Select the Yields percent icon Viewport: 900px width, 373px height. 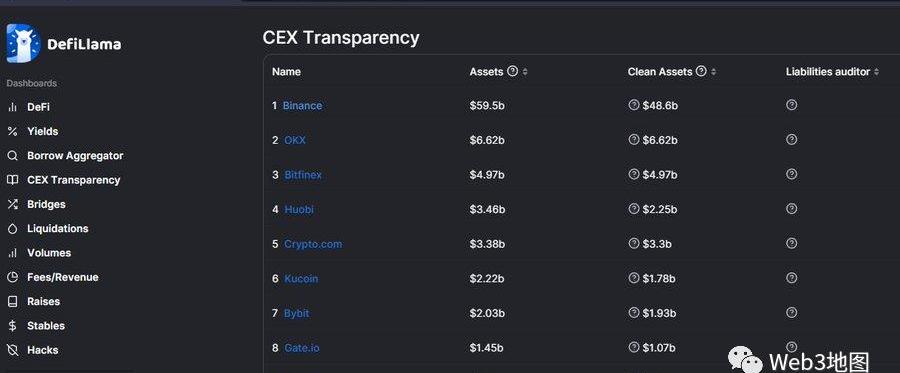(x=13, y=131)
